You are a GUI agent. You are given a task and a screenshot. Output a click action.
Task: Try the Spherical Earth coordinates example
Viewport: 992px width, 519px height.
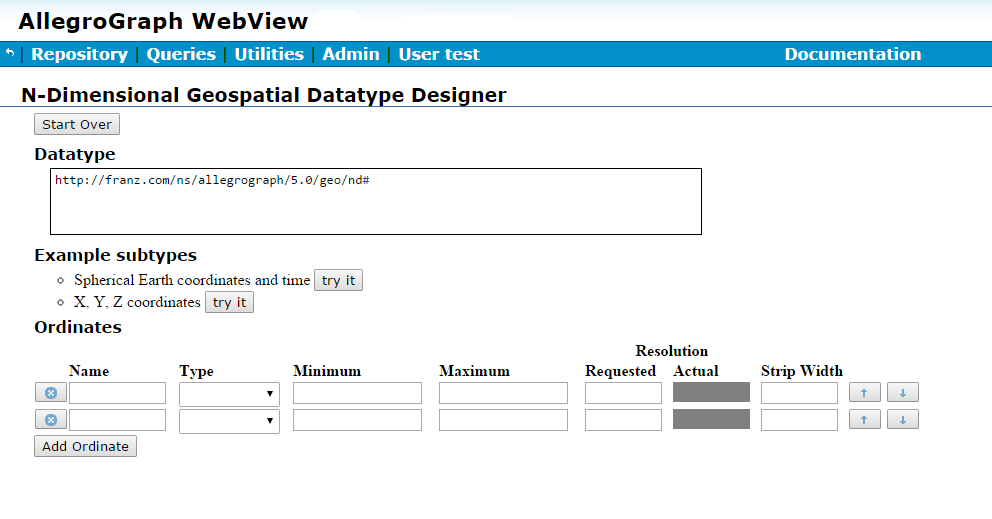(338, 281)
